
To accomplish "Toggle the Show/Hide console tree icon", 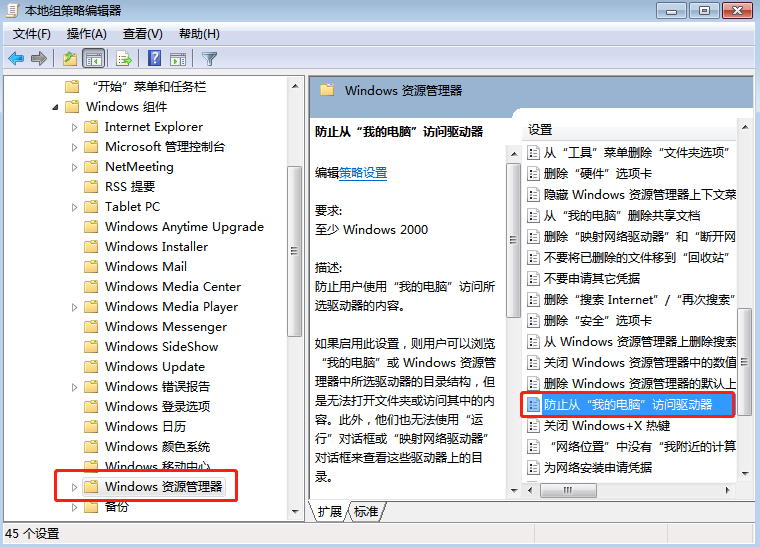I will 94,59.
